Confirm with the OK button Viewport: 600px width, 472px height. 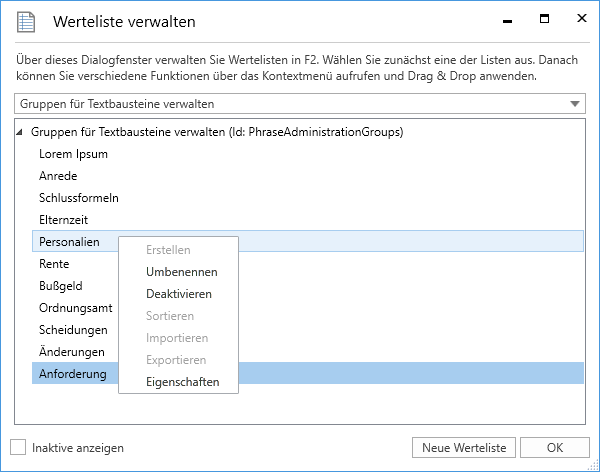click(554, 447)
